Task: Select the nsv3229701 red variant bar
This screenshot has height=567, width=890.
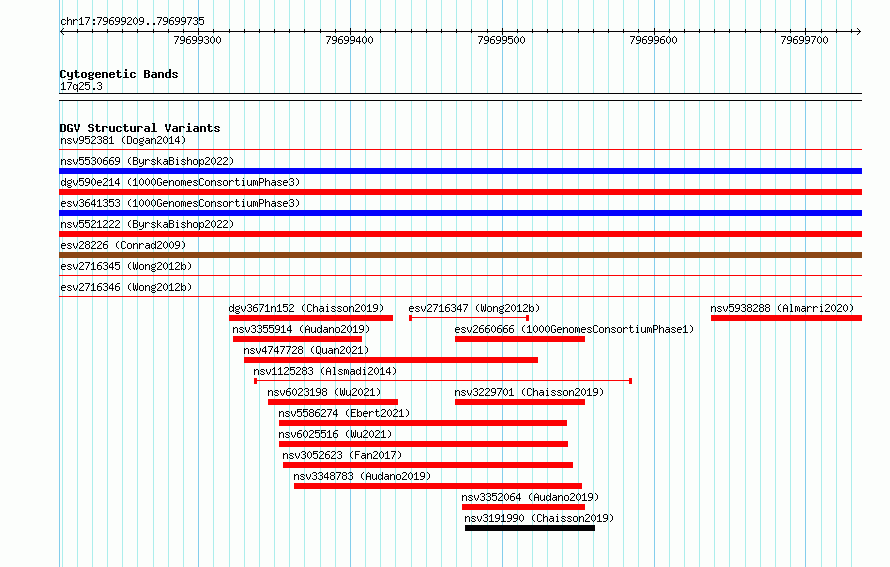Action: [520, 402]
